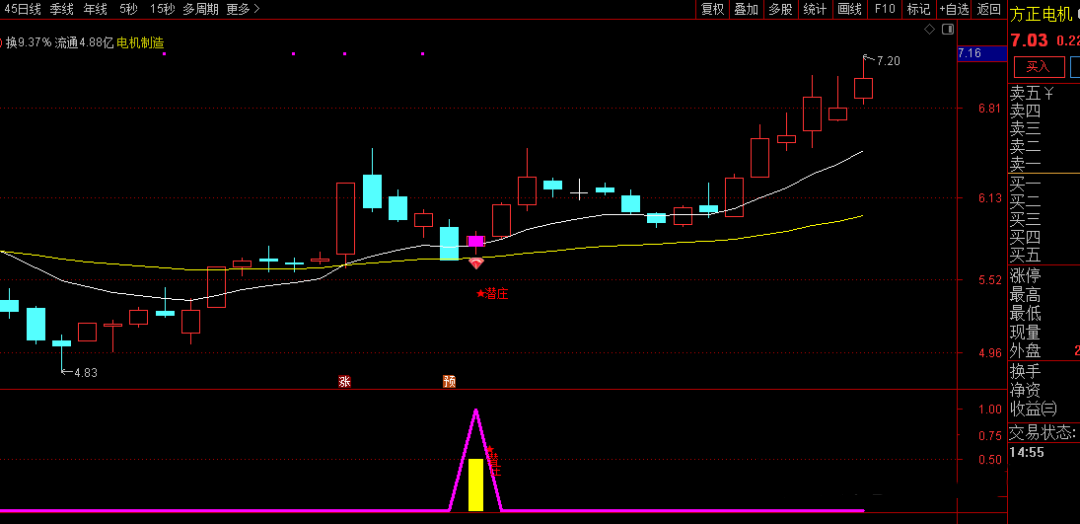Viewport: 1080px width, 524px height.
Task: Click the 4.83 low price marker
Action: [x=85, y=372]
